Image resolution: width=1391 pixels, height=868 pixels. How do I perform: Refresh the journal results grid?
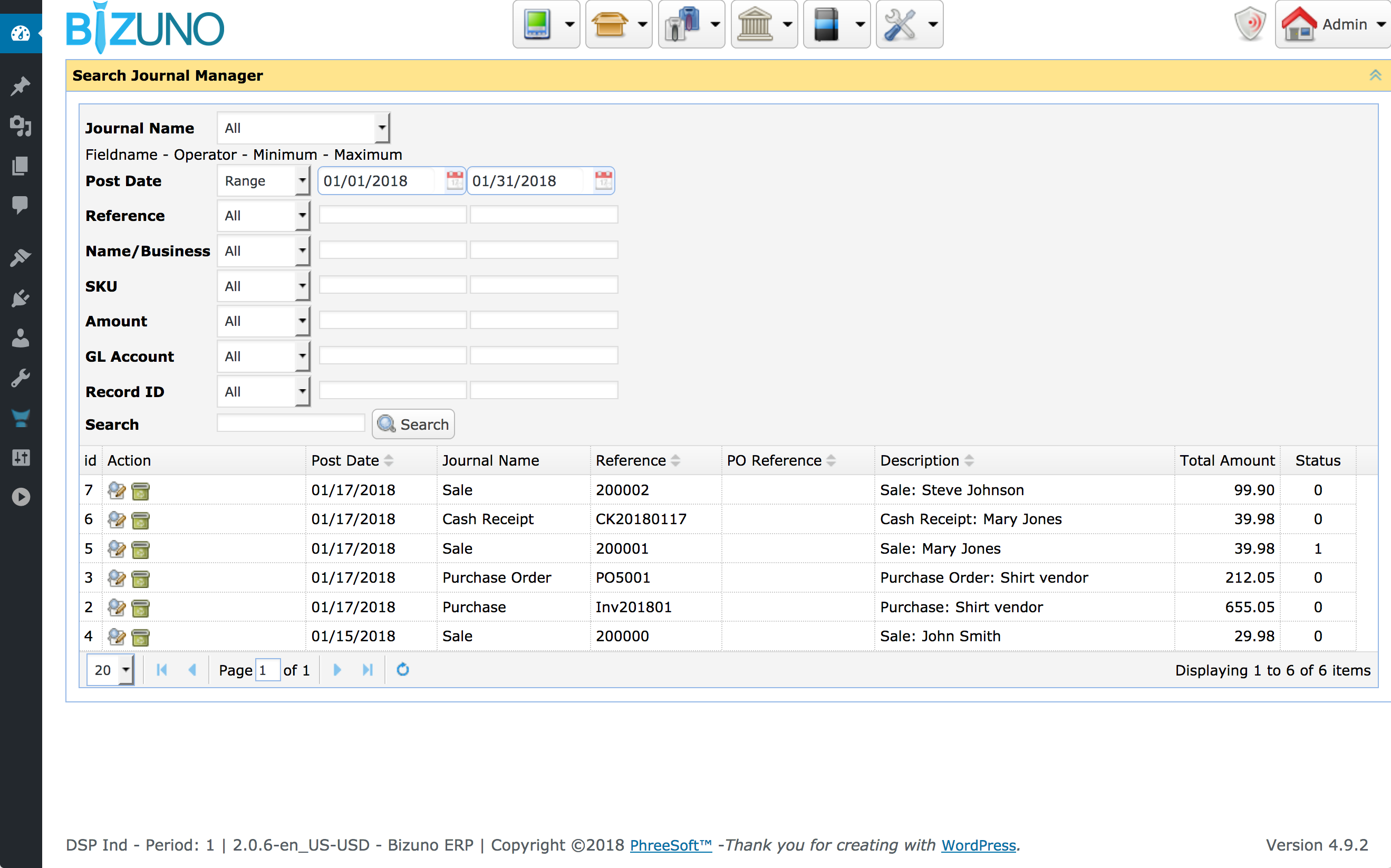click(x=403, y=670)
